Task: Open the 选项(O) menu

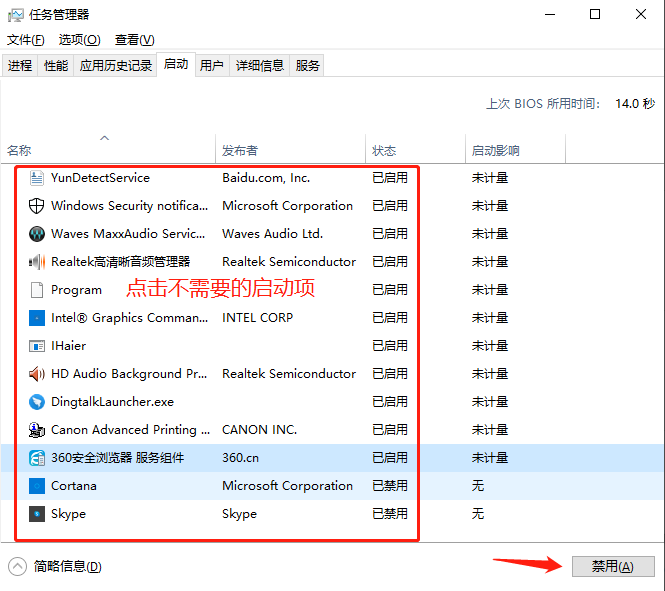Action: pyautogui.click(x=79, y=40)
